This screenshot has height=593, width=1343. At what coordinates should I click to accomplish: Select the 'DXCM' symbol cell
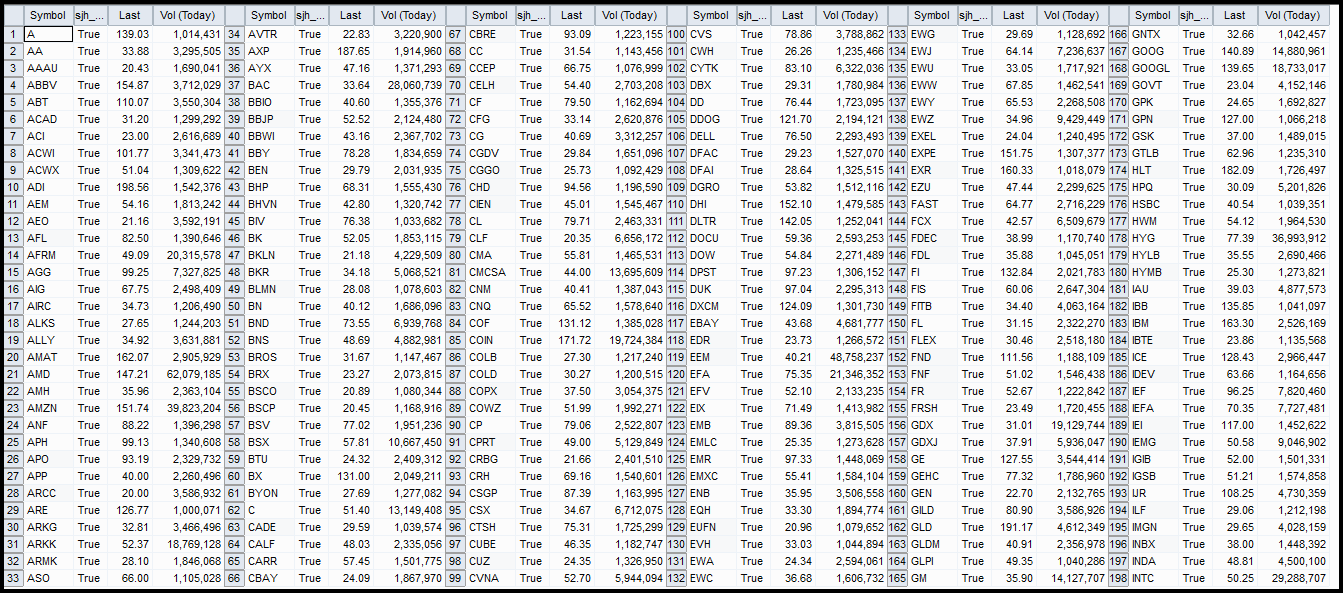coord(711,306)
